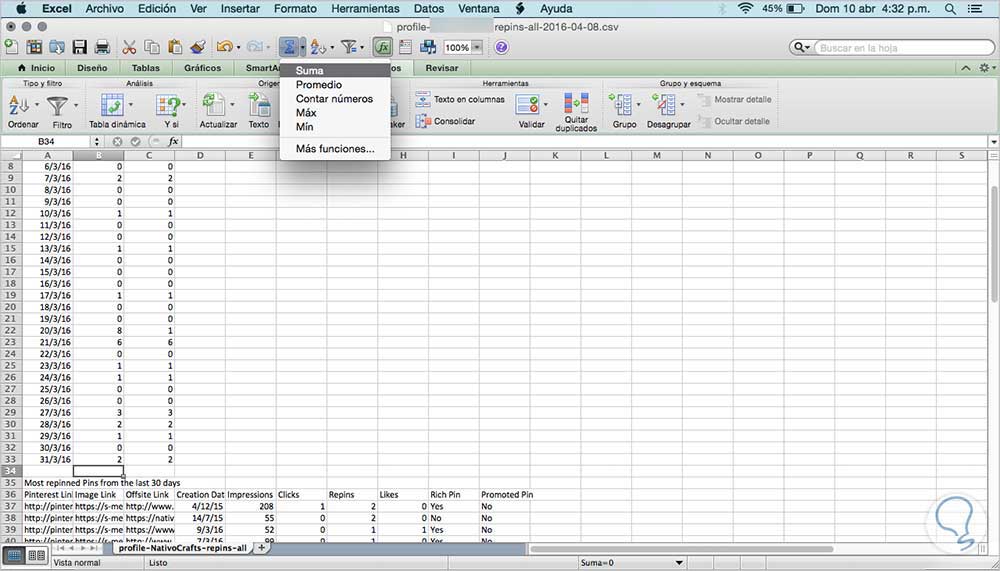The width and height of the screenshot is (1000, 571).
Task: Open the Datos menu in menu bar
Action: coord(429,9)
